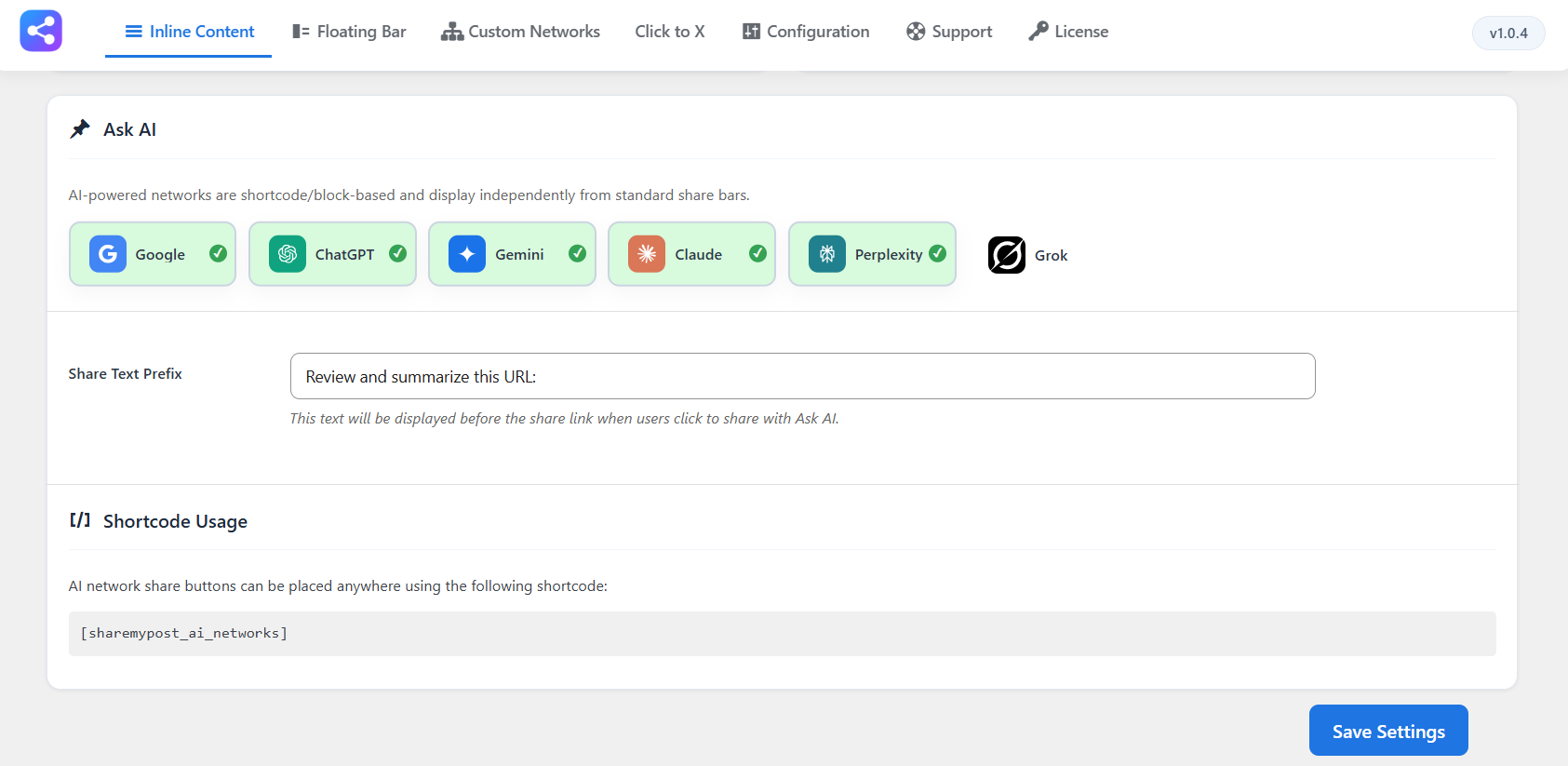This screenshot has height=766, width=1568.
Task: Switch to the Floating Bar tab
Action: (x=349, y=32)
